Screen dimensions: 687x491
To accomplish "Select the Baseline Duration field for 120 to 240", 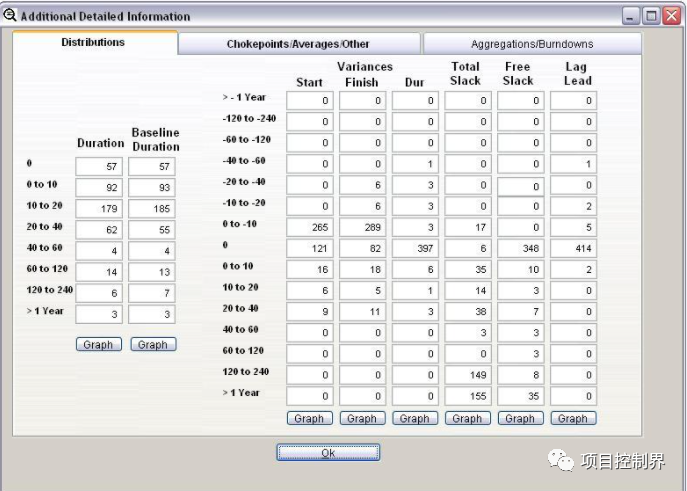I will [152, 293].
